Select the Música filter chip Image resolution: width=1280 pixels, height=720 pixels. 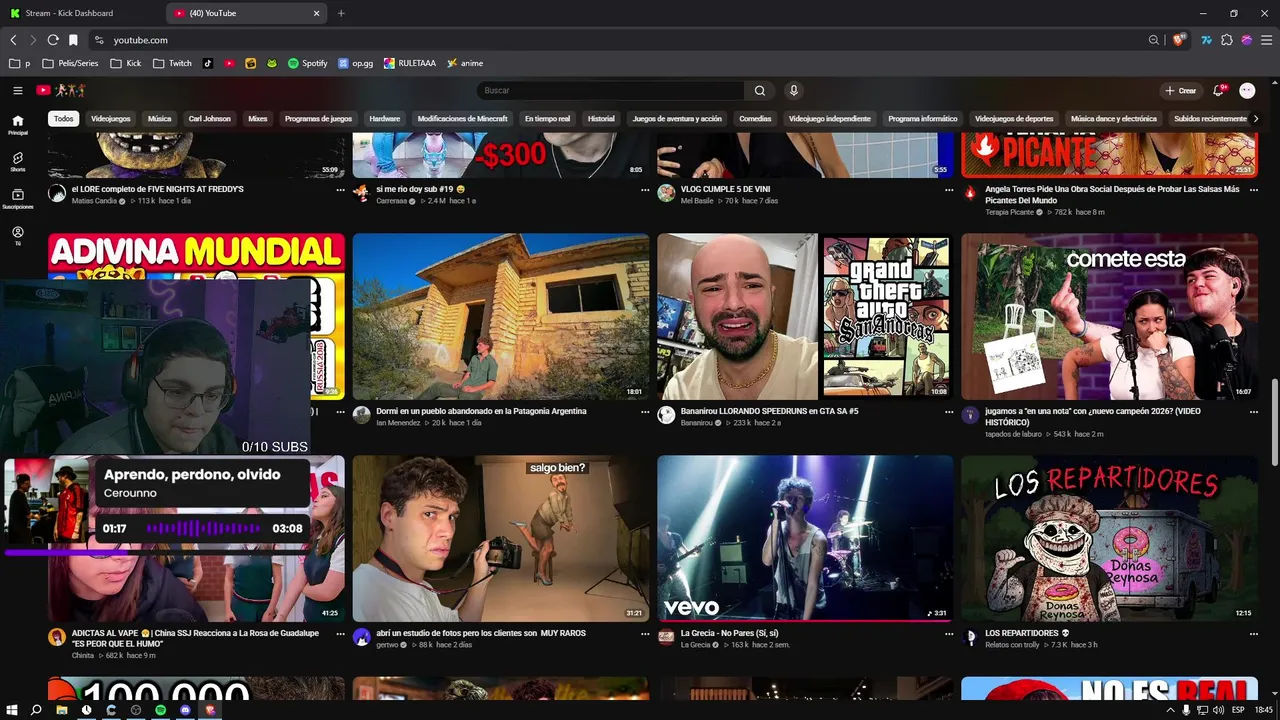click(x=160, y=118)
